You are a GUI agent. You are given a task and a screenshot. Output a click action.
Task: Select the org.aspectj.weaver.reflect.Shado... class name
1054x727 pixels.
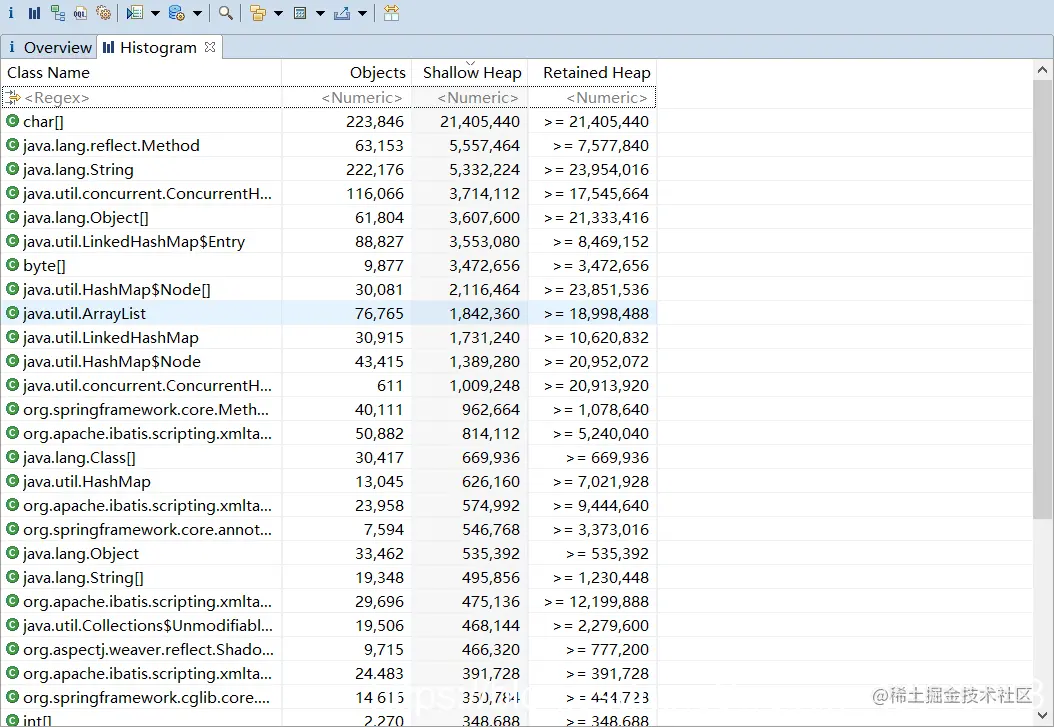click(148, 650)
